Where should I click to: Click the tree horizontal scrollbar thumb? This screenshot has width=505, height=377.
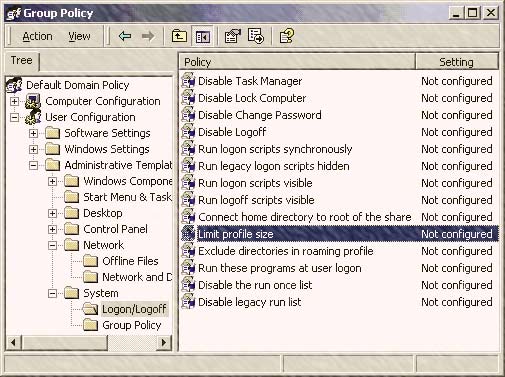click(64, 342)
